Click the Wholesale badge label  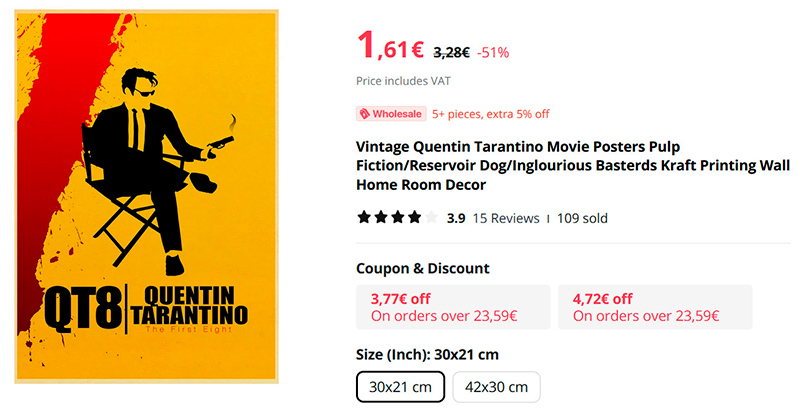click(397, 114)
